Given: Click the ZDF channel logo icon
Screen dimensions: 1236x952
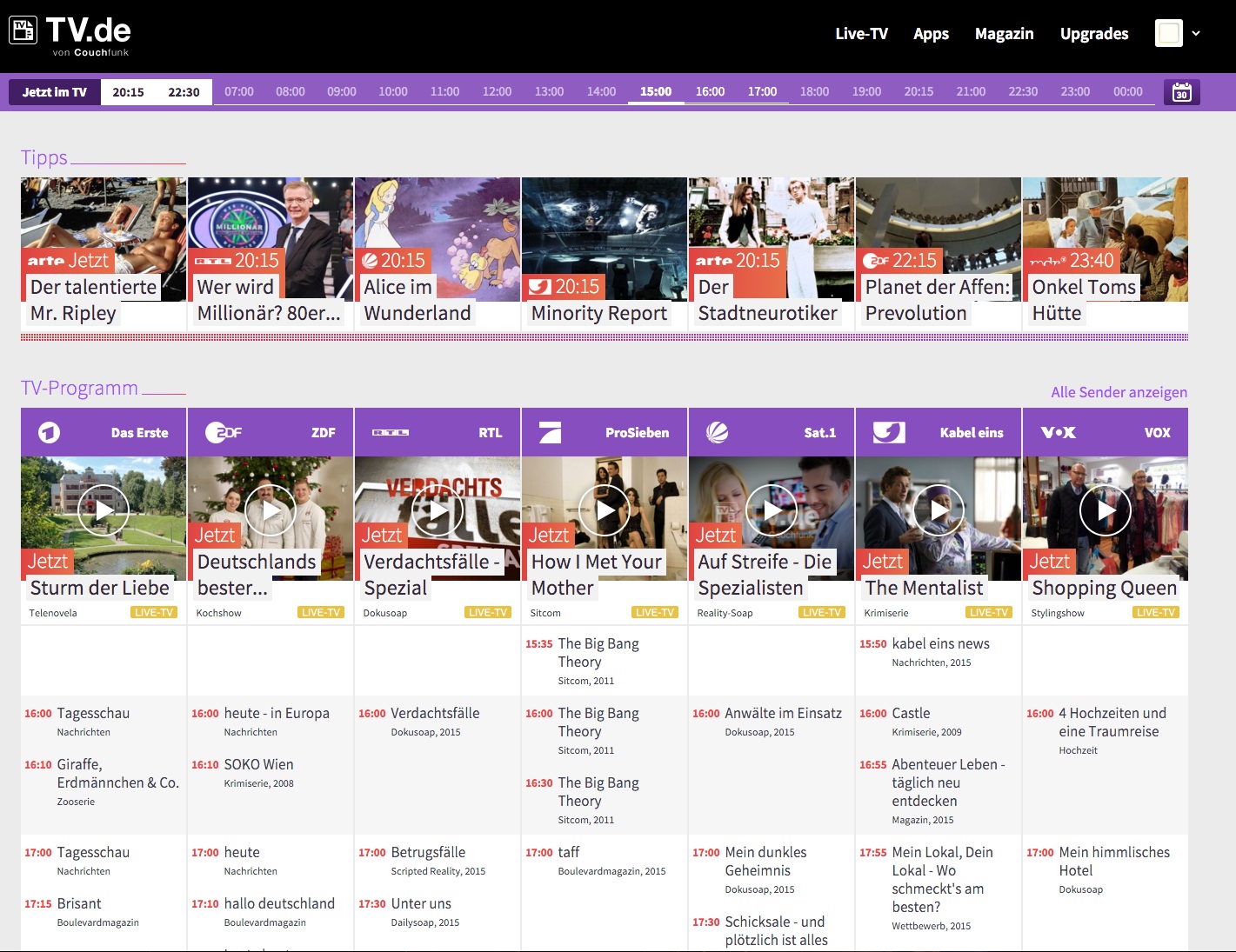Looking at the screenshot, I should click(x=223, y=432).
